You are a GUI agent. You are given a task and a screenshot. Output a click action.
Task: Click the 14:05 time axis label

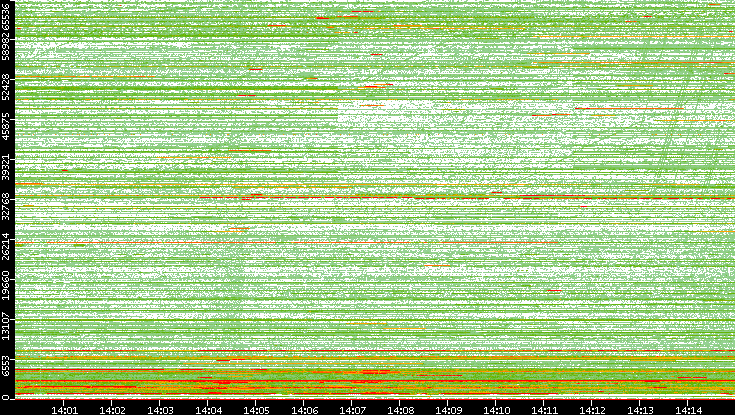(257, 409)
